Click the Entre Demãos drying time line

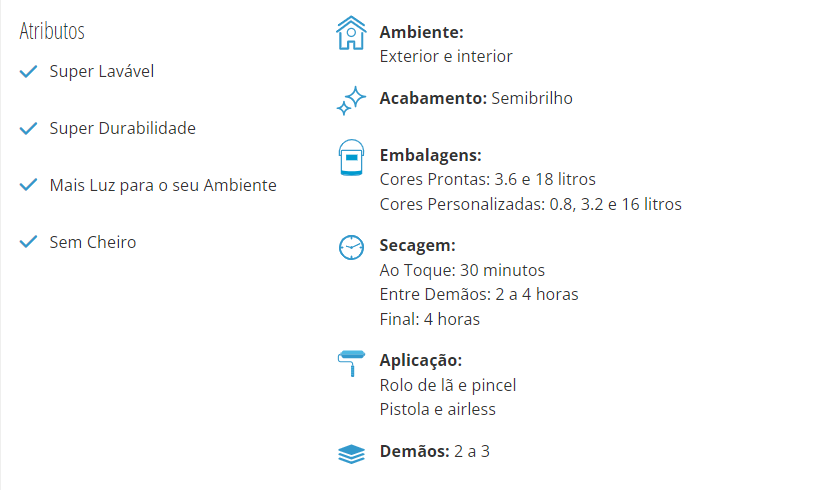[x=479, y=295]
